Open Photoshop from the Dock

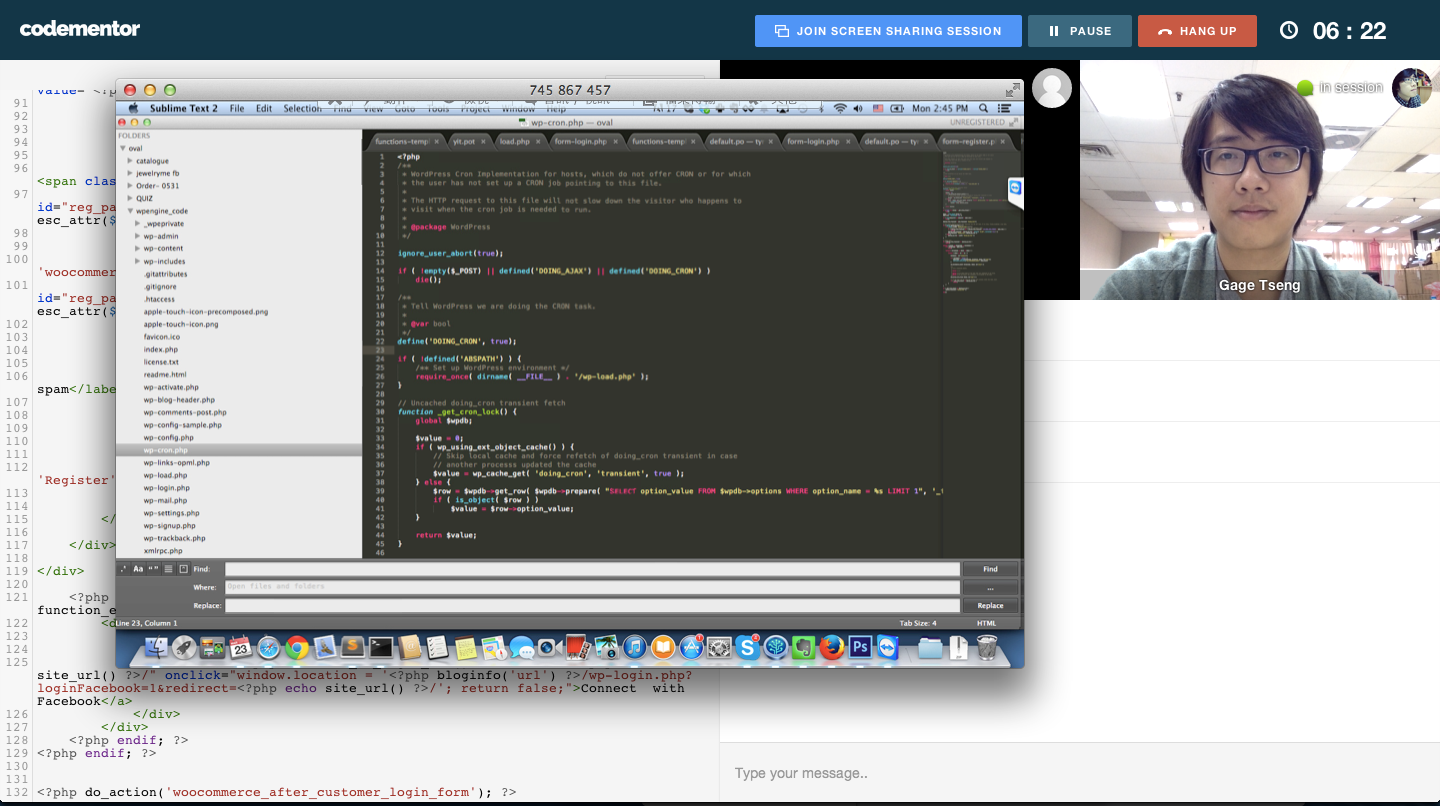pos(861,647)
